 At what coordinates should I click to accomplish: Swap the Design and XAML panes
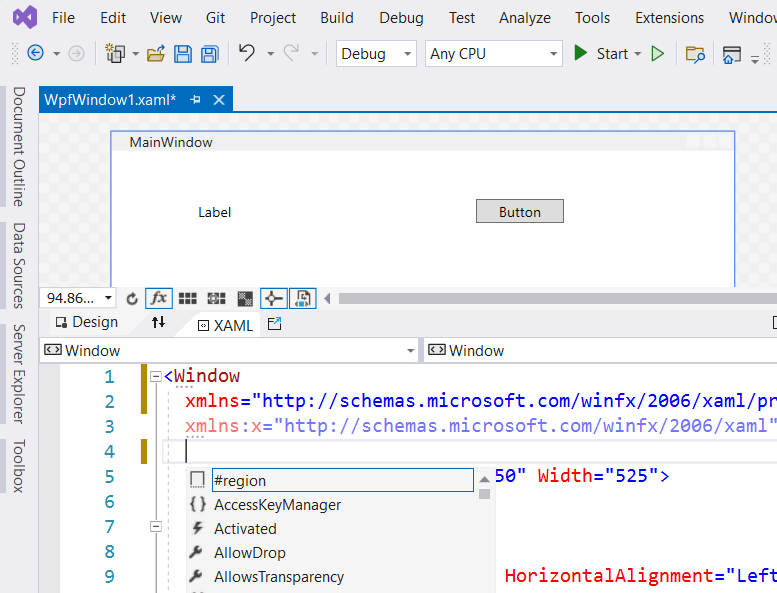point(158,323)
